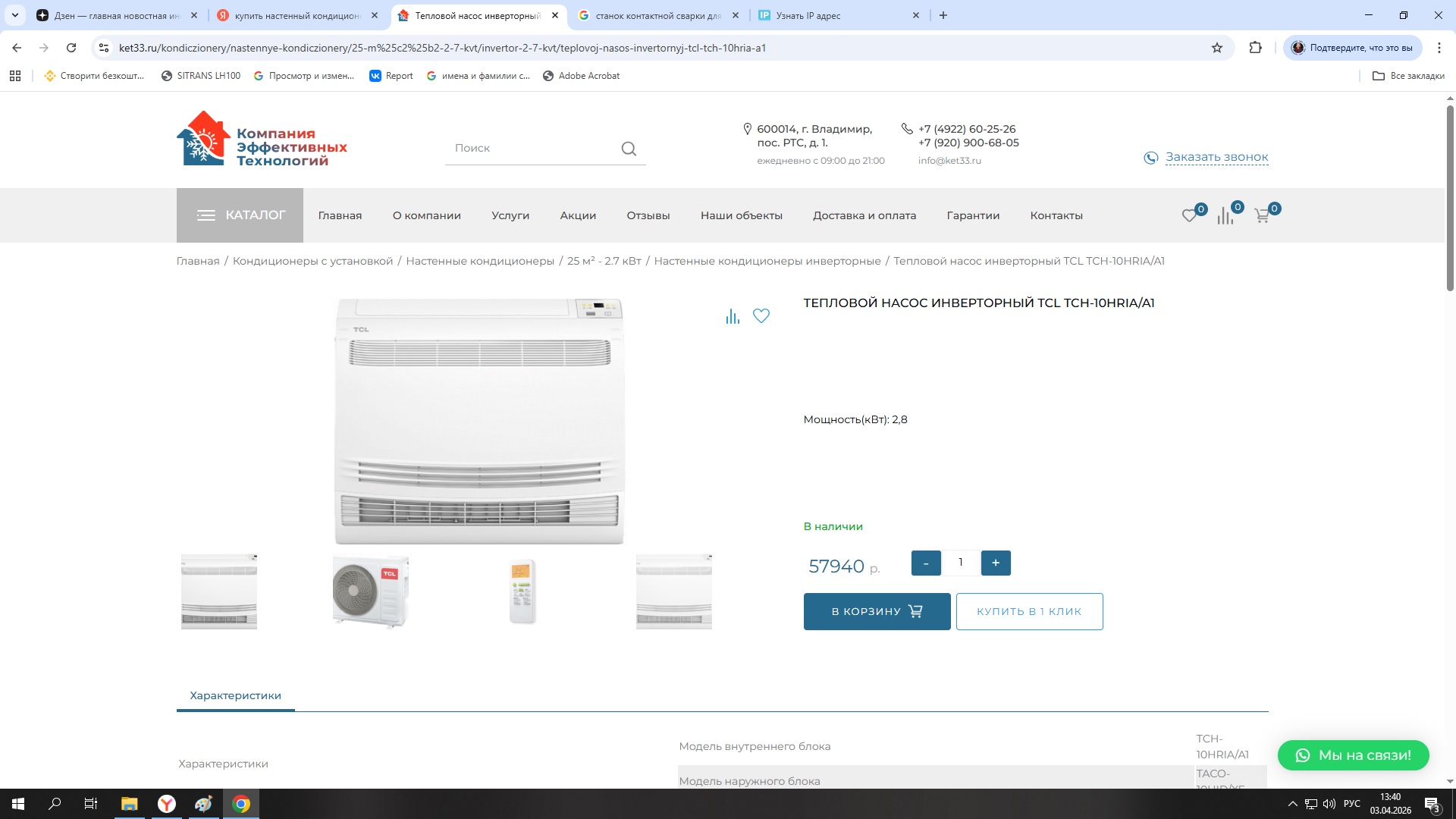Open the КАТАЛОГ hamburger menu
The height and width of the screenshot is (819, 1456).
[x=240, y=215]
